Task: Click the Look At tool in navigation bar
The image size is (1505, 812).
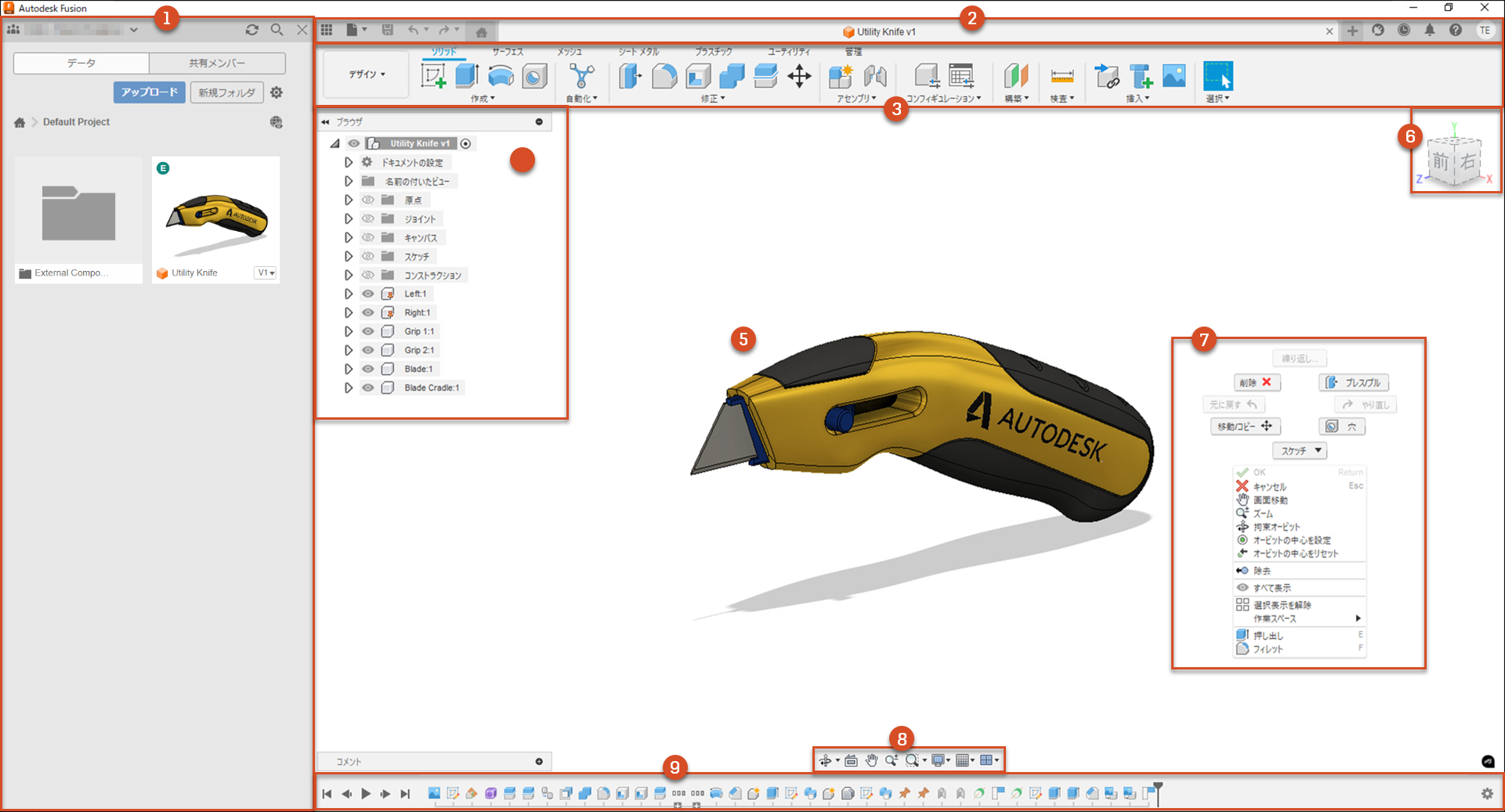Action: tap(851, 760)
